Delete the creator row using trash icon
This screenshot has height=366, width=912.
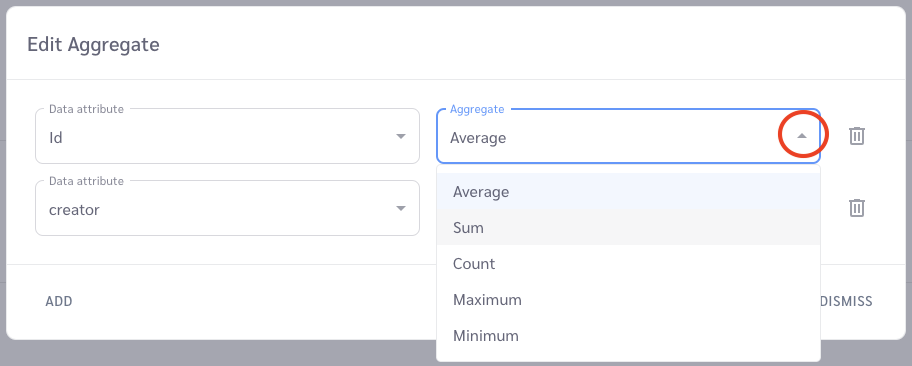point(857,208)
